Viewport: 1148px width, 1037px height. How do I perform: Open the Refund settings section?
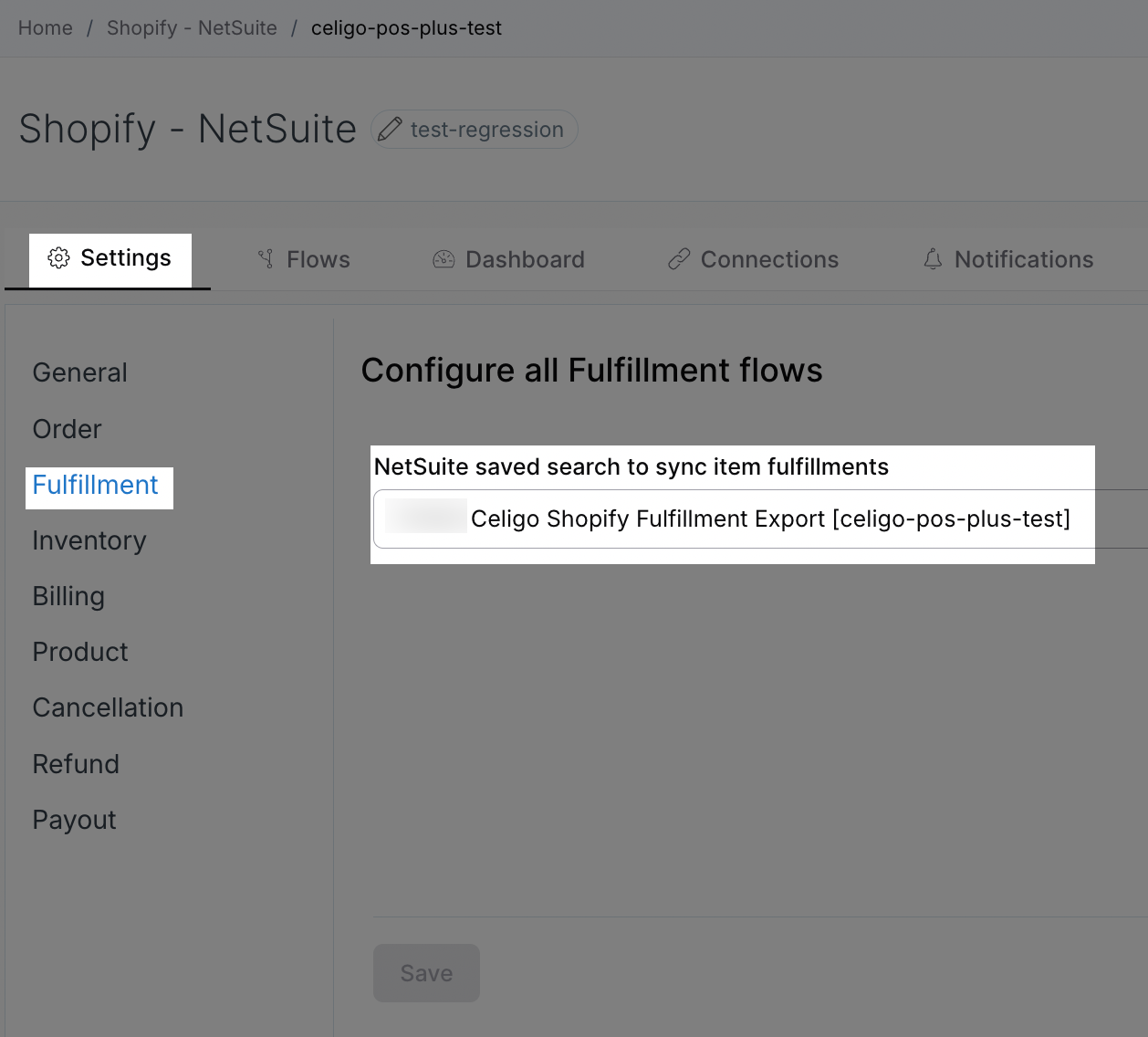pos(76,764)
